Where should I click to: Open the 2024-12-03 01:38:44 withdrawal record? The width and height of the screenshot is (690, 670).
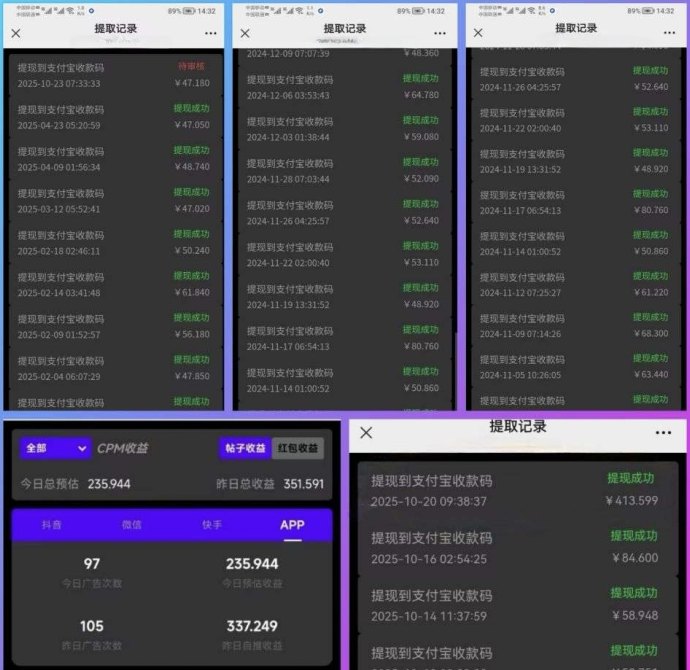[x=344, y=129]
